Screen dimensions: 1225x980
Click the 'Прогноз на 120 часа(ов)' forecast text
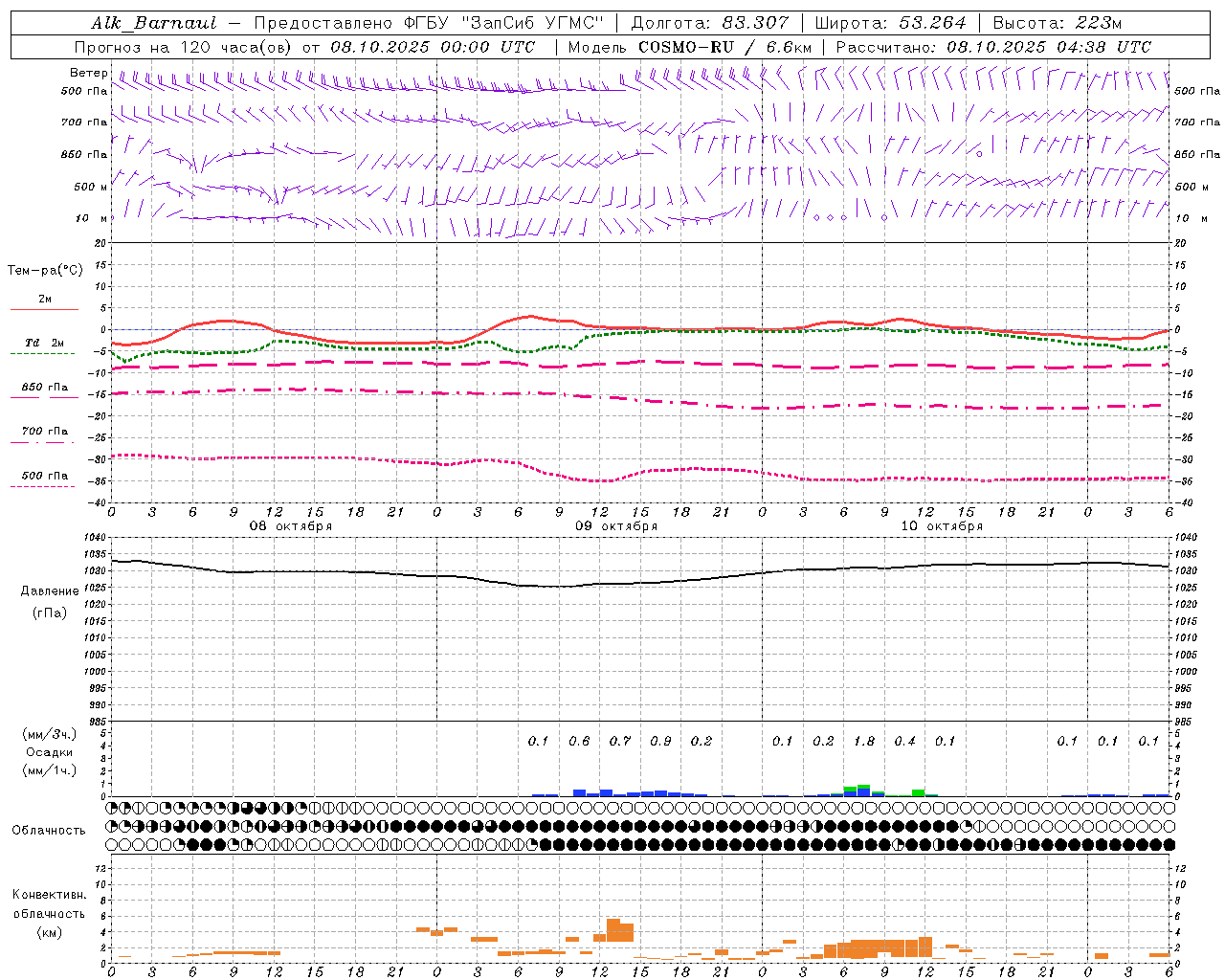[184, 47]
